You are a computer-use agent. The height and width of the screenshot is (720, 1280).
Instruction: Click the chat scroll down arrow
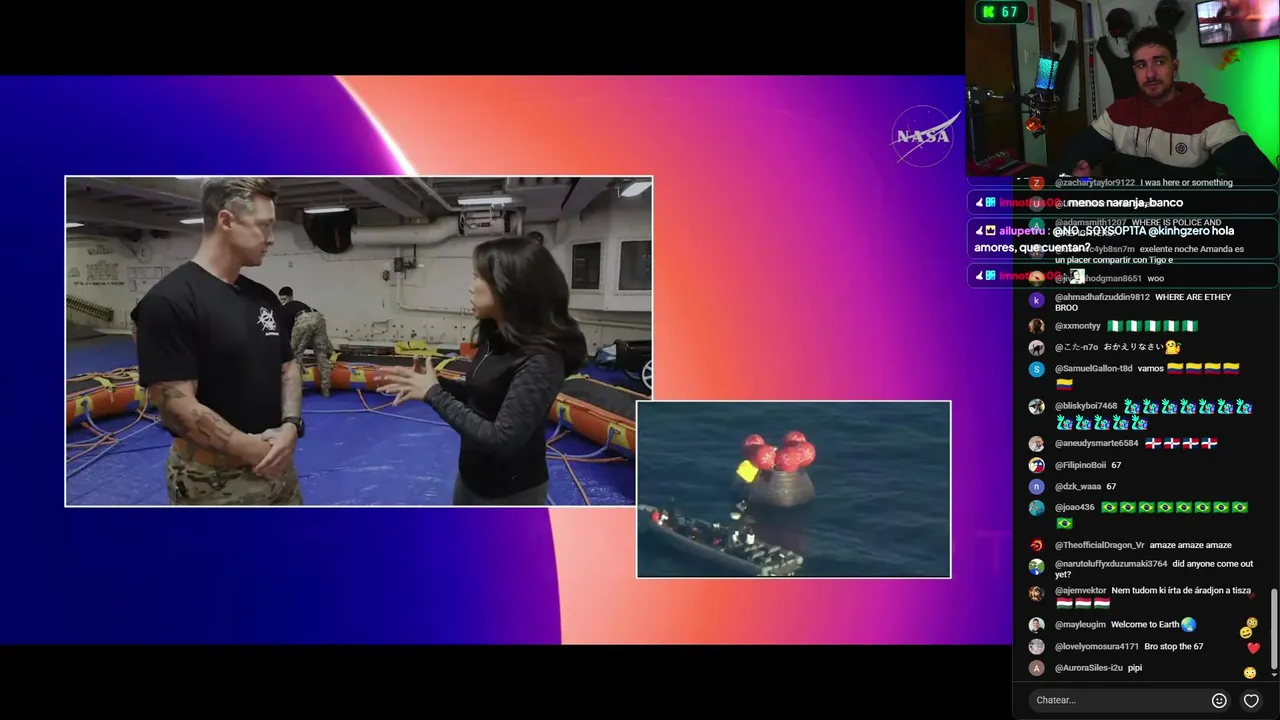click(x=1274, y=676)
